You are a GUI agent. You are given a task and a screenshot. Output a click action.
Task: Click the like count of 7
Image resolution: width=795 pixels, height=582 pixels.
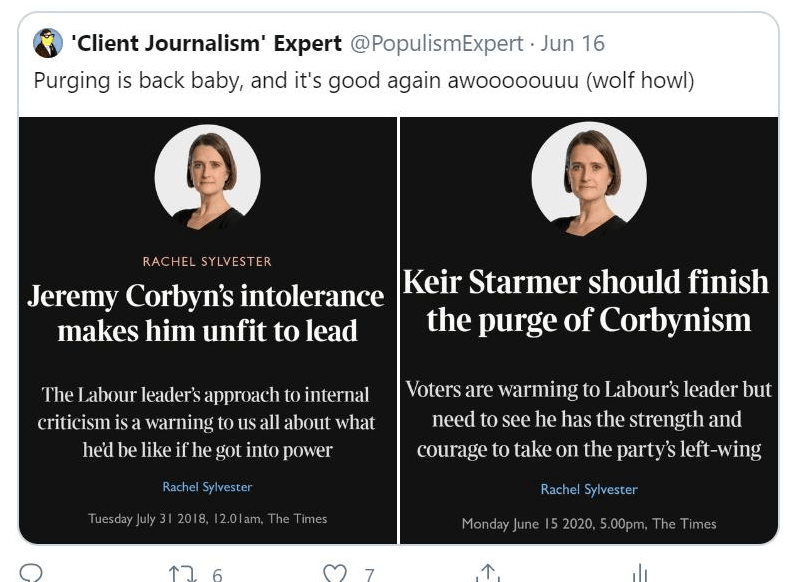click(369, 574)
